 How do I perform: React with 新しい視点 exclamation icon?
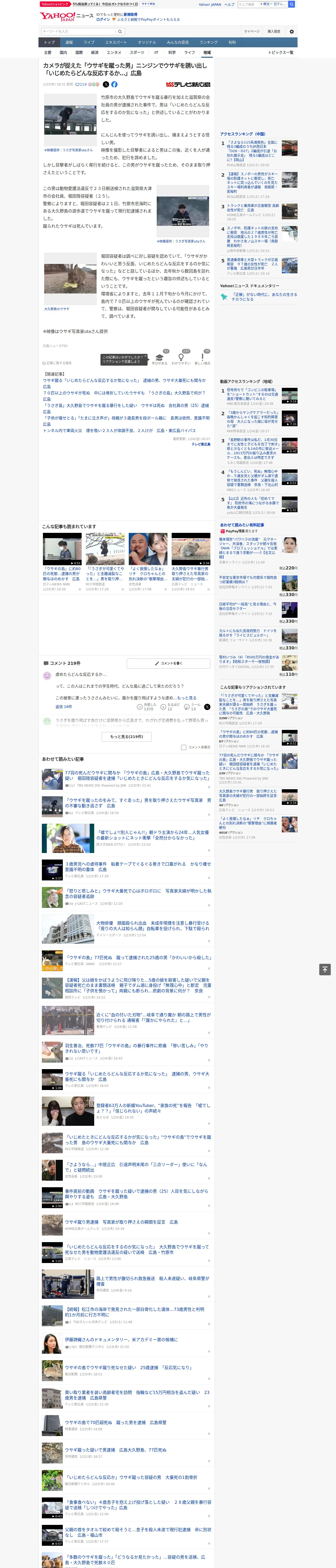coord(203,357)
